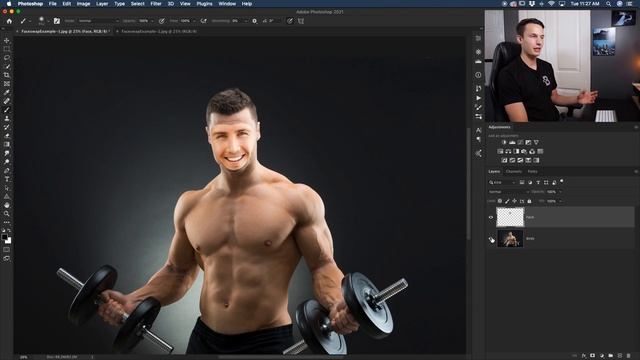Hide the Face layer
Screen dimensions: 640x360
coord(491,217)
